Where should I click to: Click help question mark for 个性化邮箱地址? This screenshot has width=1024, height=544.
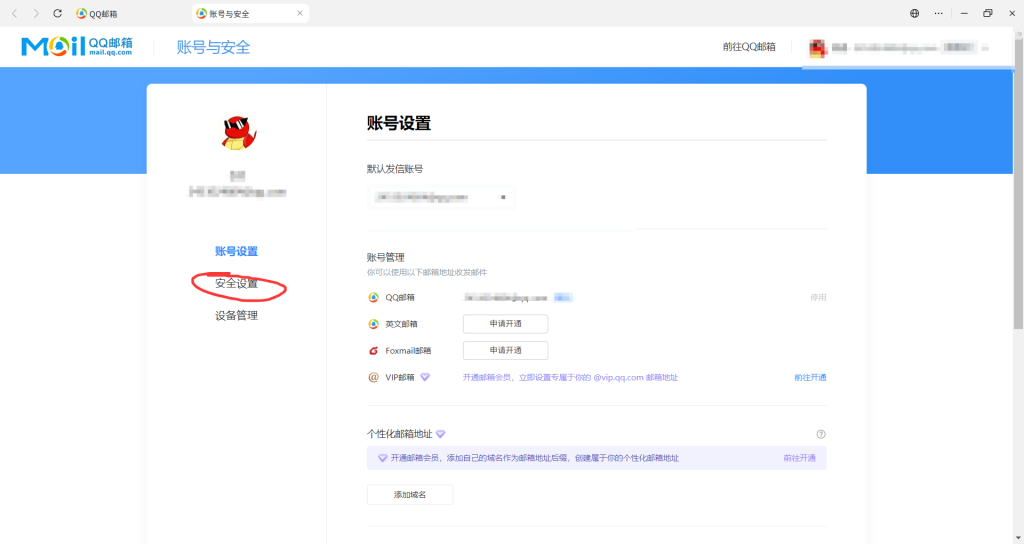pyautogui.click(x=821, y=434)
